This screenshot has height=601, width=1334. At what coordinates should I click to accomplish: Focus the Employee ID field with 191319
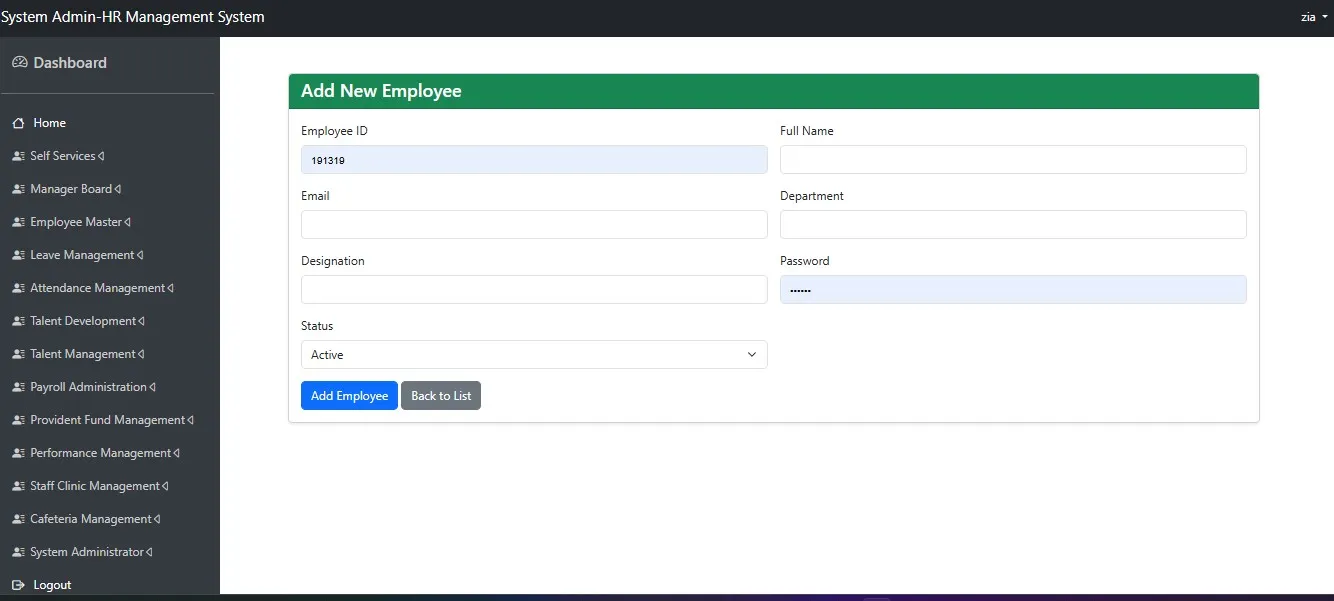coord(534,160)
